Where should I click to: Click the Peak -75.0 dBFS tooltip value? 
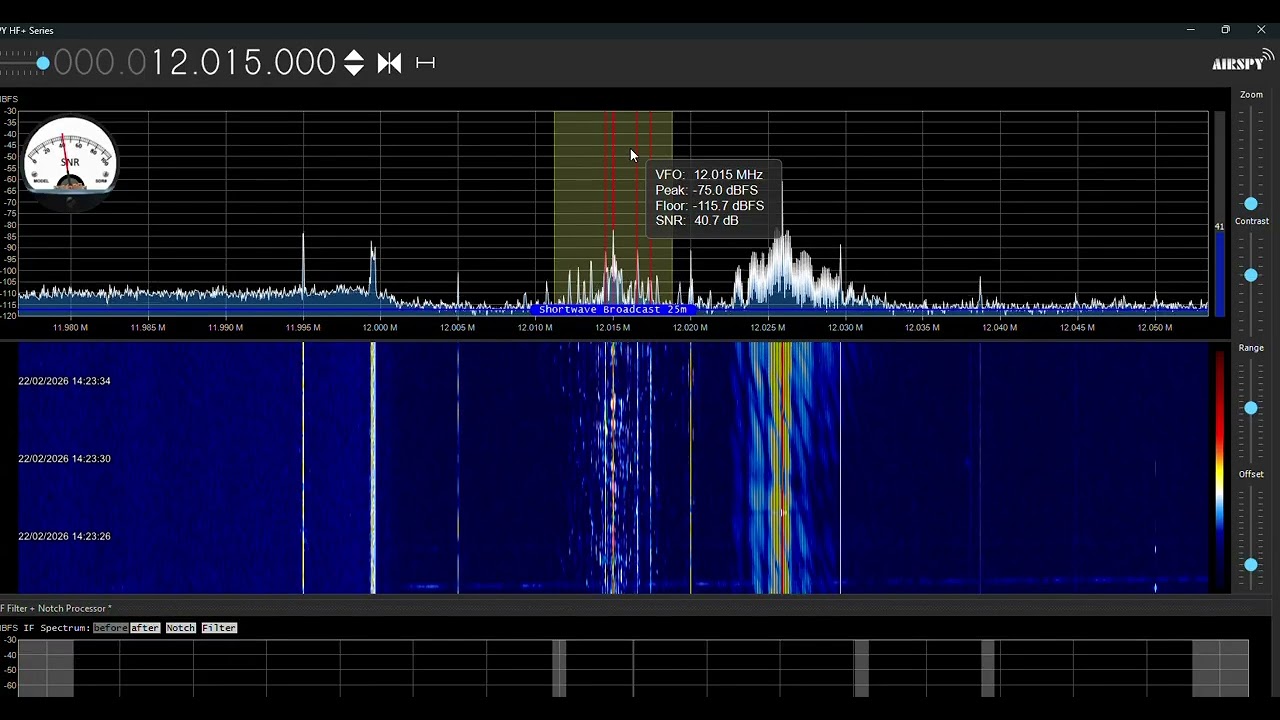click(x=725, y=190)
